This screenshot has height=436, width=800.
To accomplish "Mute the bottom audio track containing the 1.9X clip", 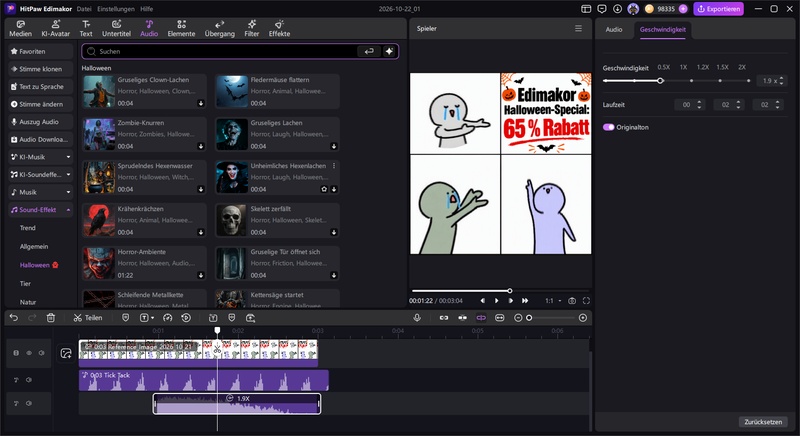I will [x=29, y=403].
